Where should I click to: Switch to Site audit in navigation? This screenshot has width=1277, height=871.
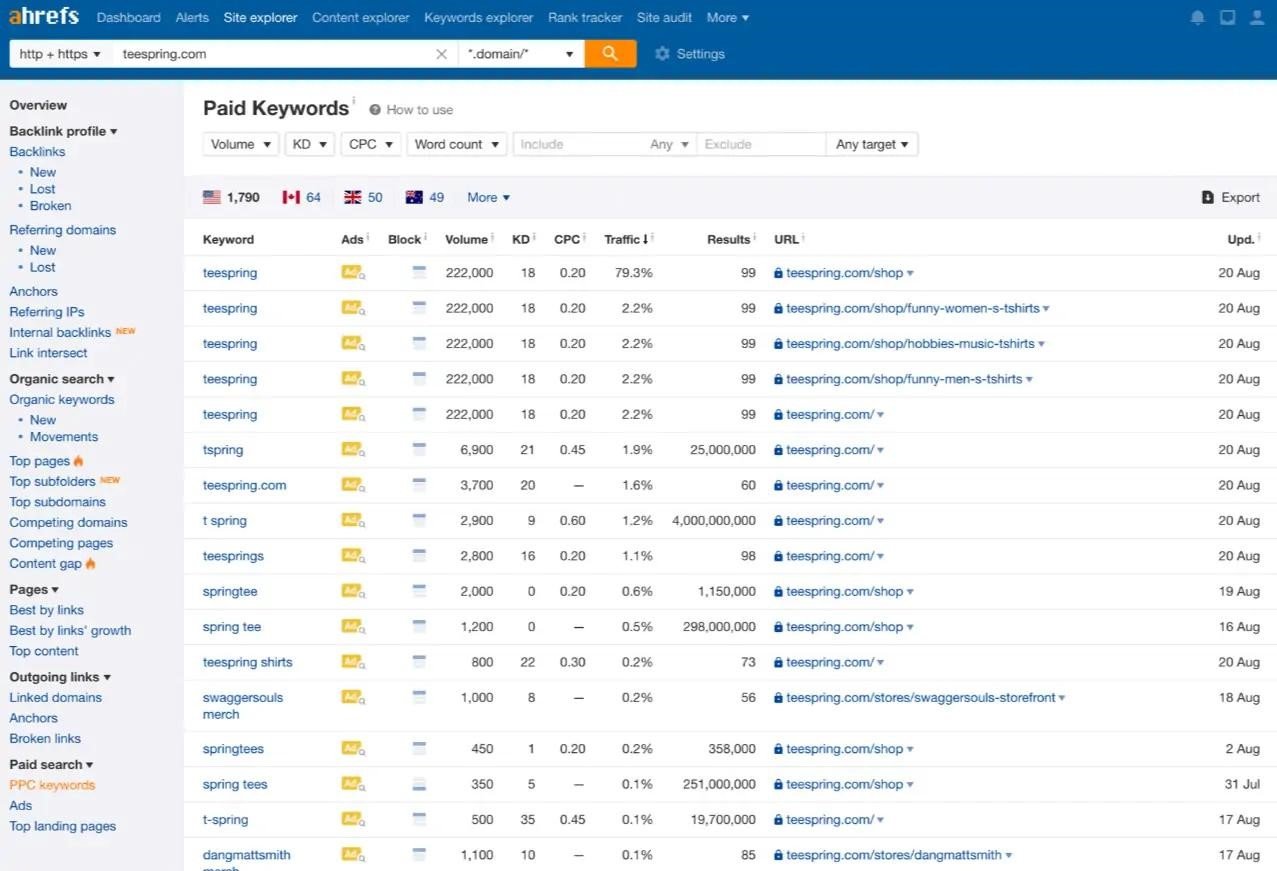(x=664, y=18)
